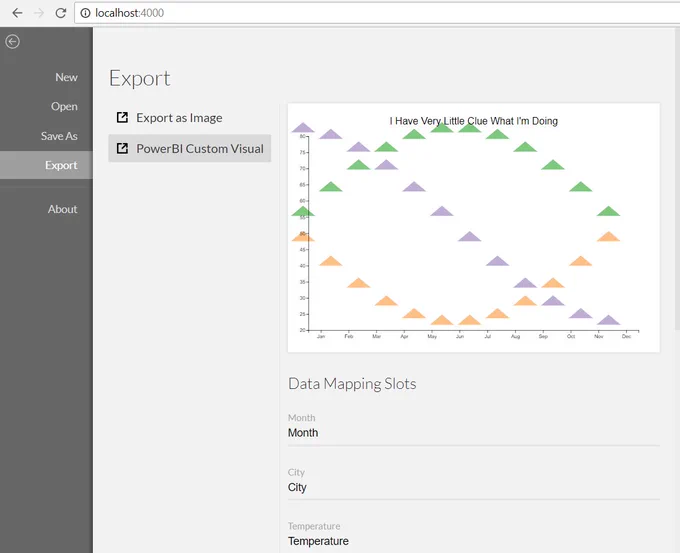The height and width of the screenshot is (553, 680).
Task: Click the chart preview thumbnail
Action: (474, 228)
